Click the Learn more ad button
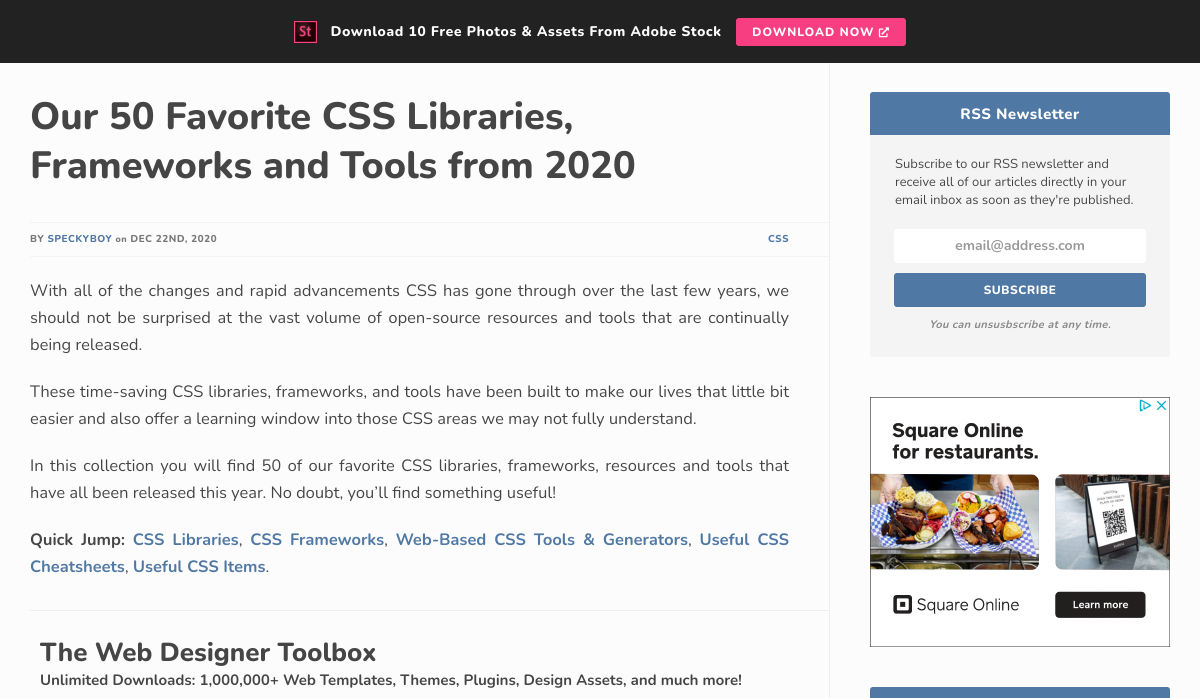Image resolution: width=1200 pixels, height=698 pixels. point(1100,605)
